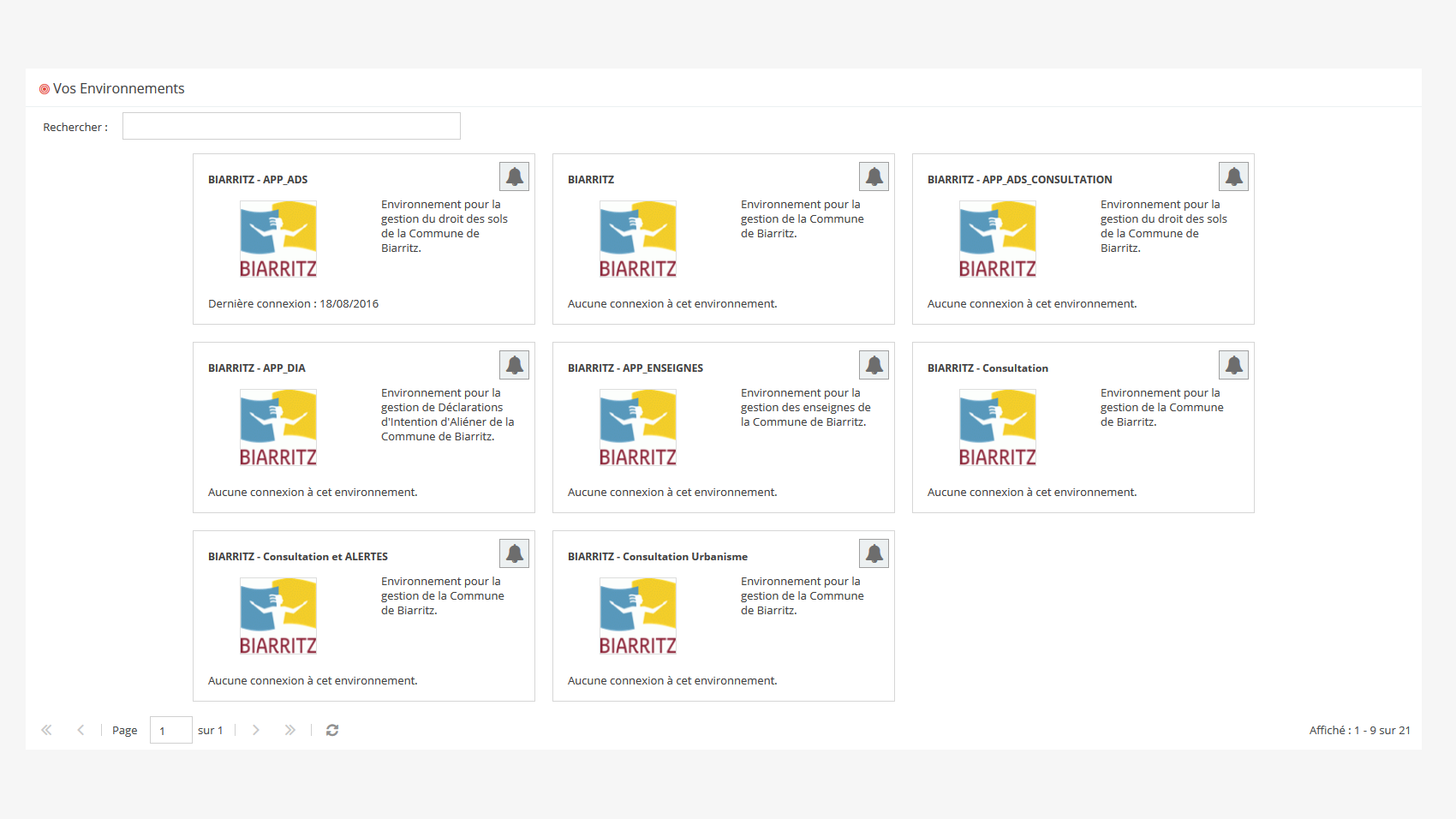Open the Biarritz logo on the APP_DIA card

click(x=278, y=427)
